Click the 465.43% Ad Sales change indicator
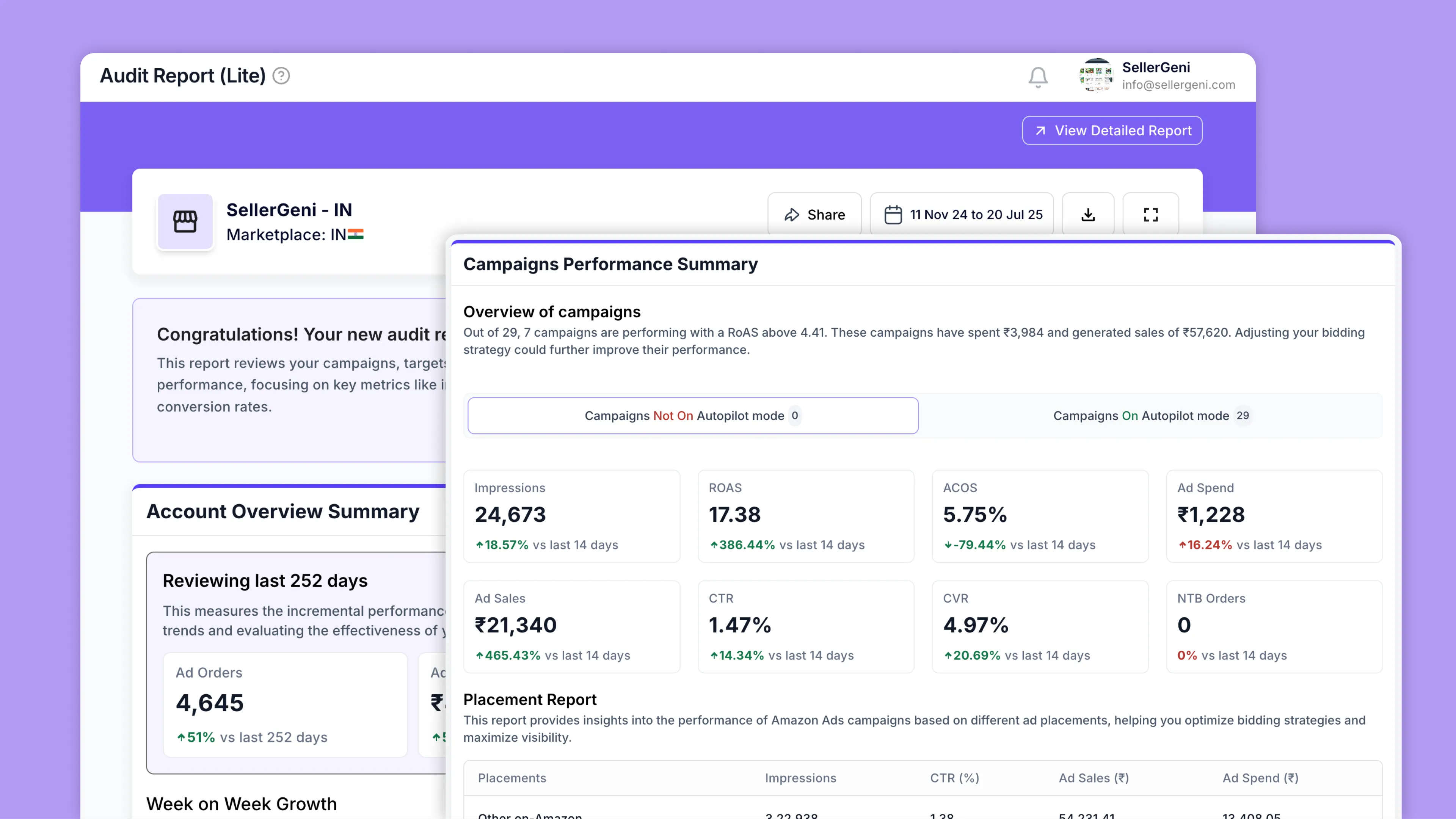The image size is (1456, 819). (508, 656)
